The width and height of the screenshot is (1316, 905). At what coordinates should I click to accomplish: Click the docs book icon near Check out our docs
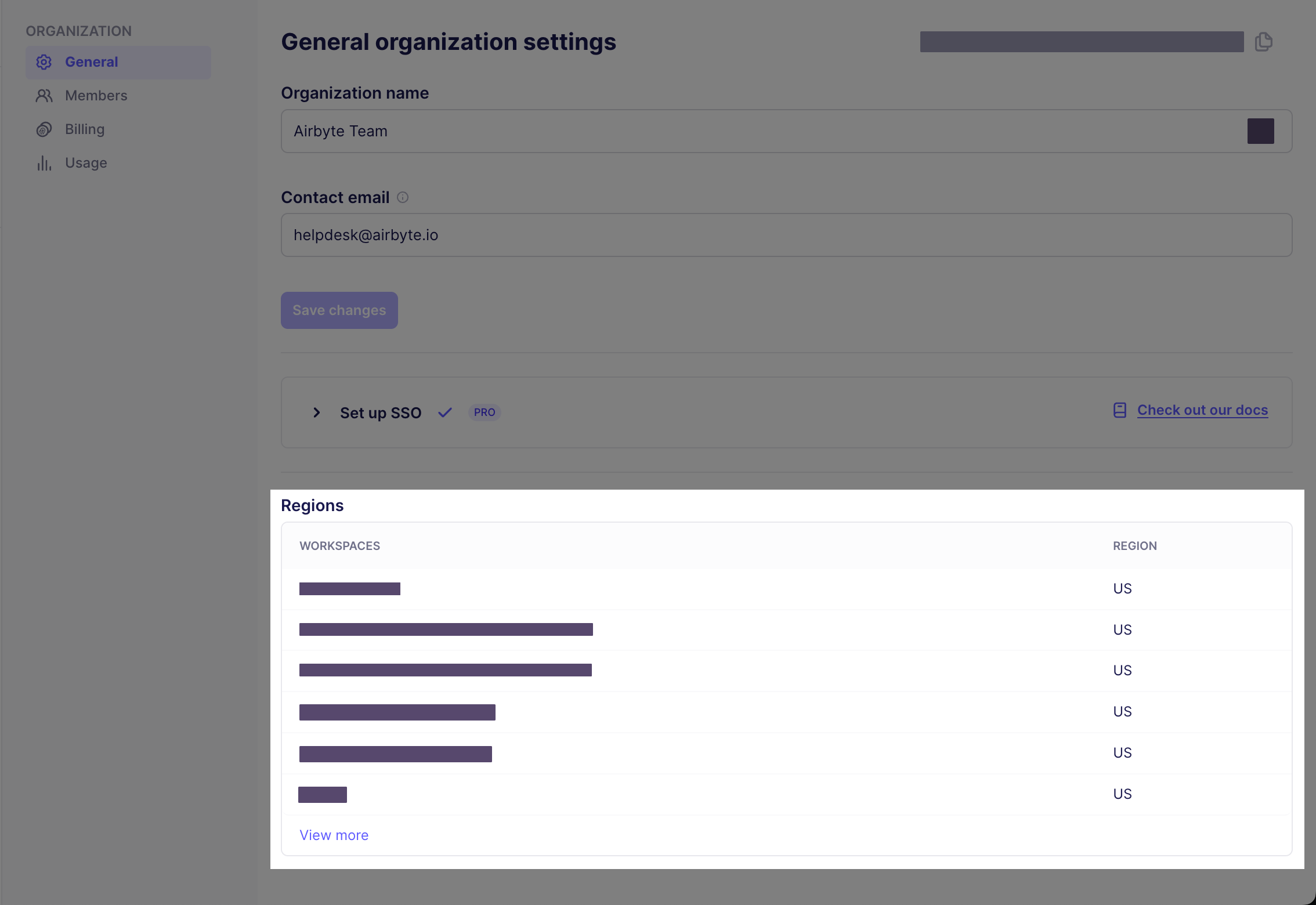click(x=1119, y=410)
